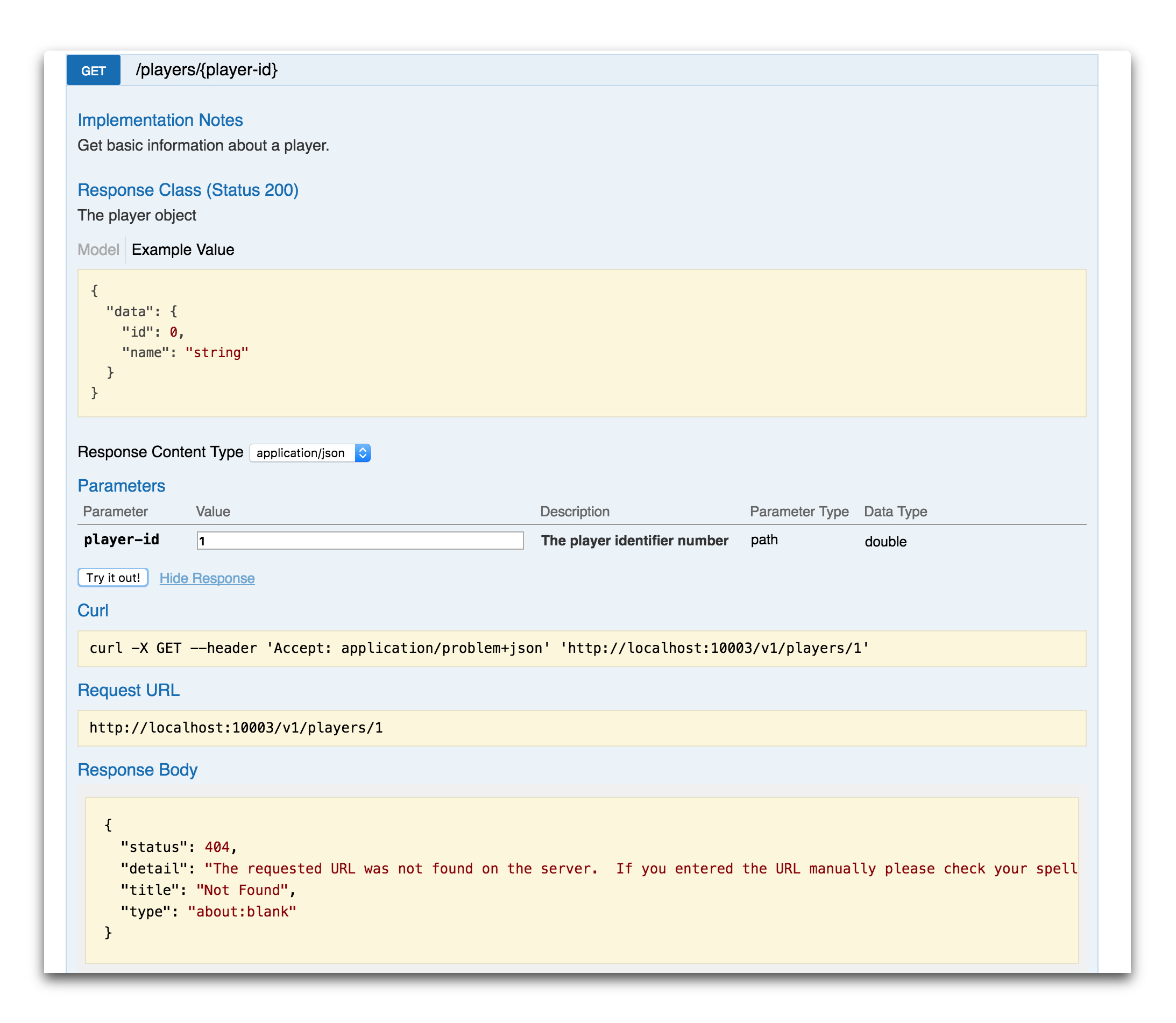The width and height of the screenshot is (1176, 1023).
Task: Click the curl command text box
Action: coord(581,648)
